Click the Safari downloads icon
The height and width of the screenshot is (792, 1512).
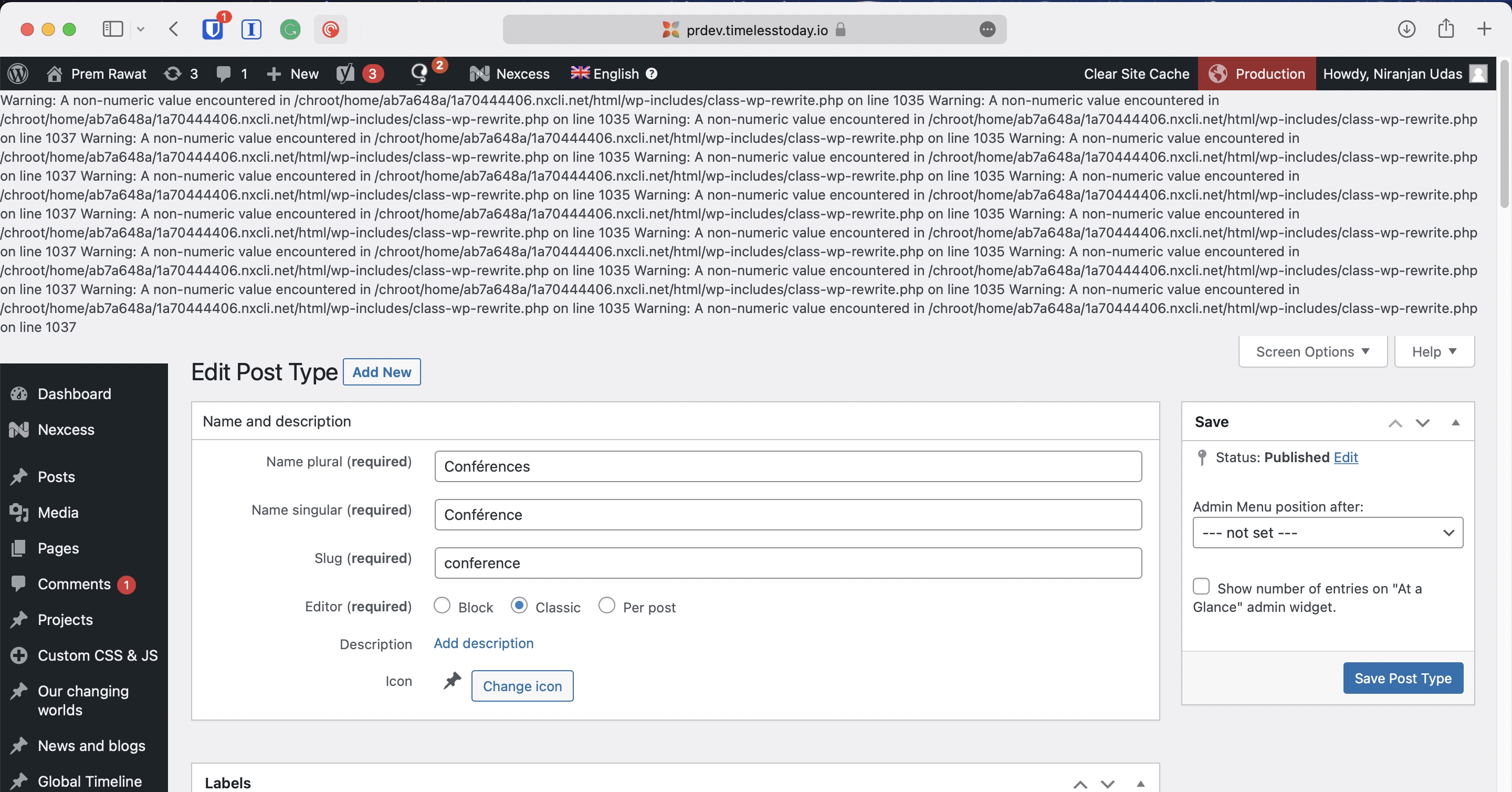(x=1406, y=29)
